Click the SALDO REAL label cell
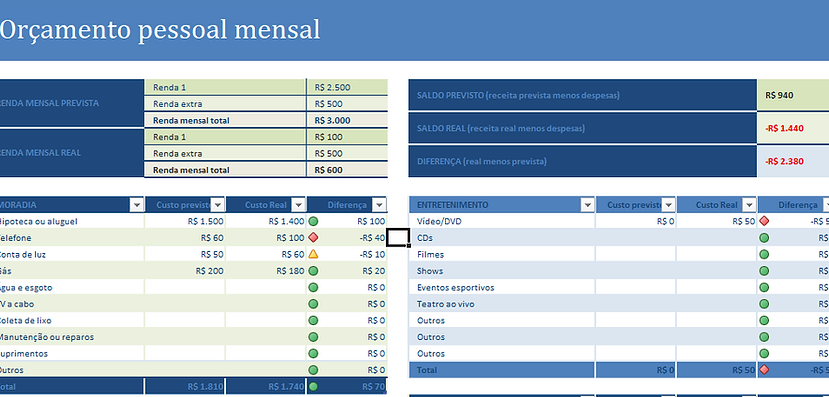Screen dimensions: 829x397 coord(583,128)
